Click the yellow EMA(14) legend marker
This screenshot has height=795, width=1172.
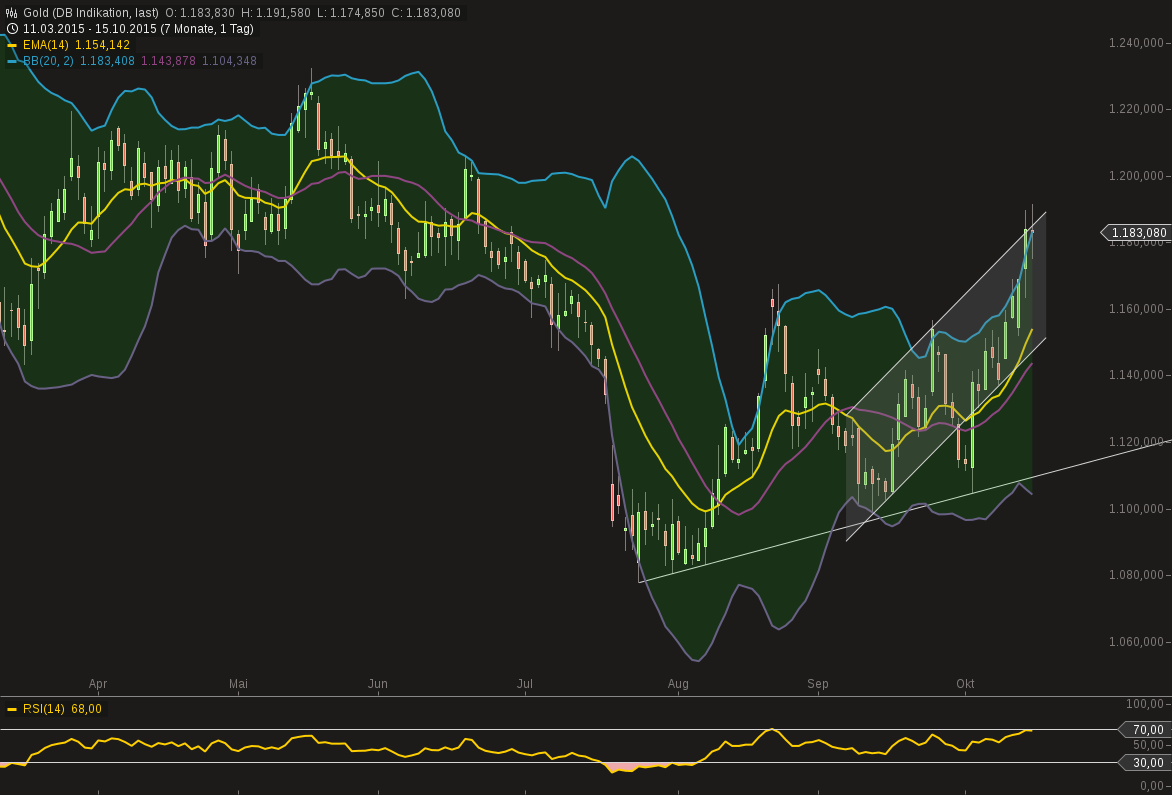point(12,44)
